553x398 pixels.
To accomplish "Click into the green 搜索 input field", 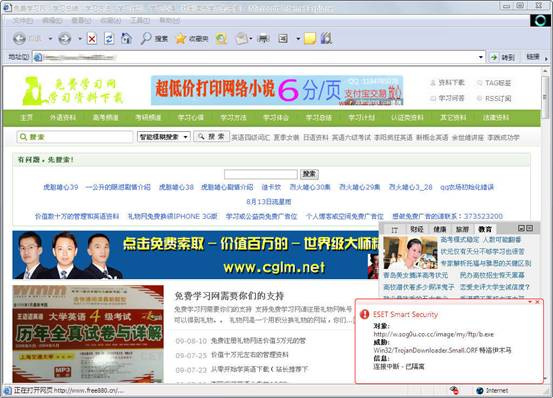I will point(74,137).
